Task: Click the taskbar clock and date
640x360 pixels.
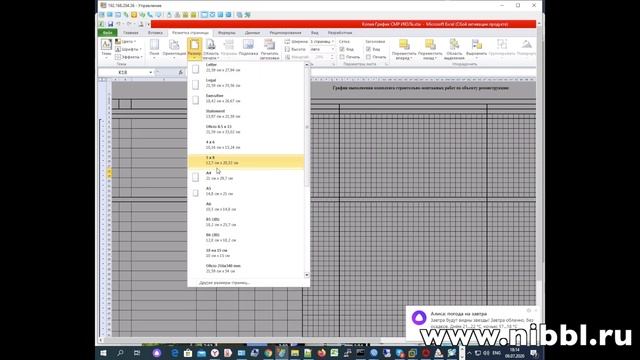Action: pyautogui.click(x=515, y=353)
